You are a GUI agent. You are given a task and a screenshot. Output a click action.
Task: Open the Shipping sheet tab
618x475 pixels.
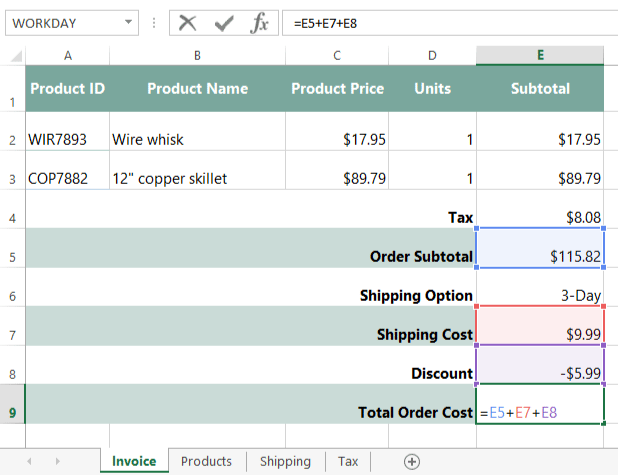(285, 461)
